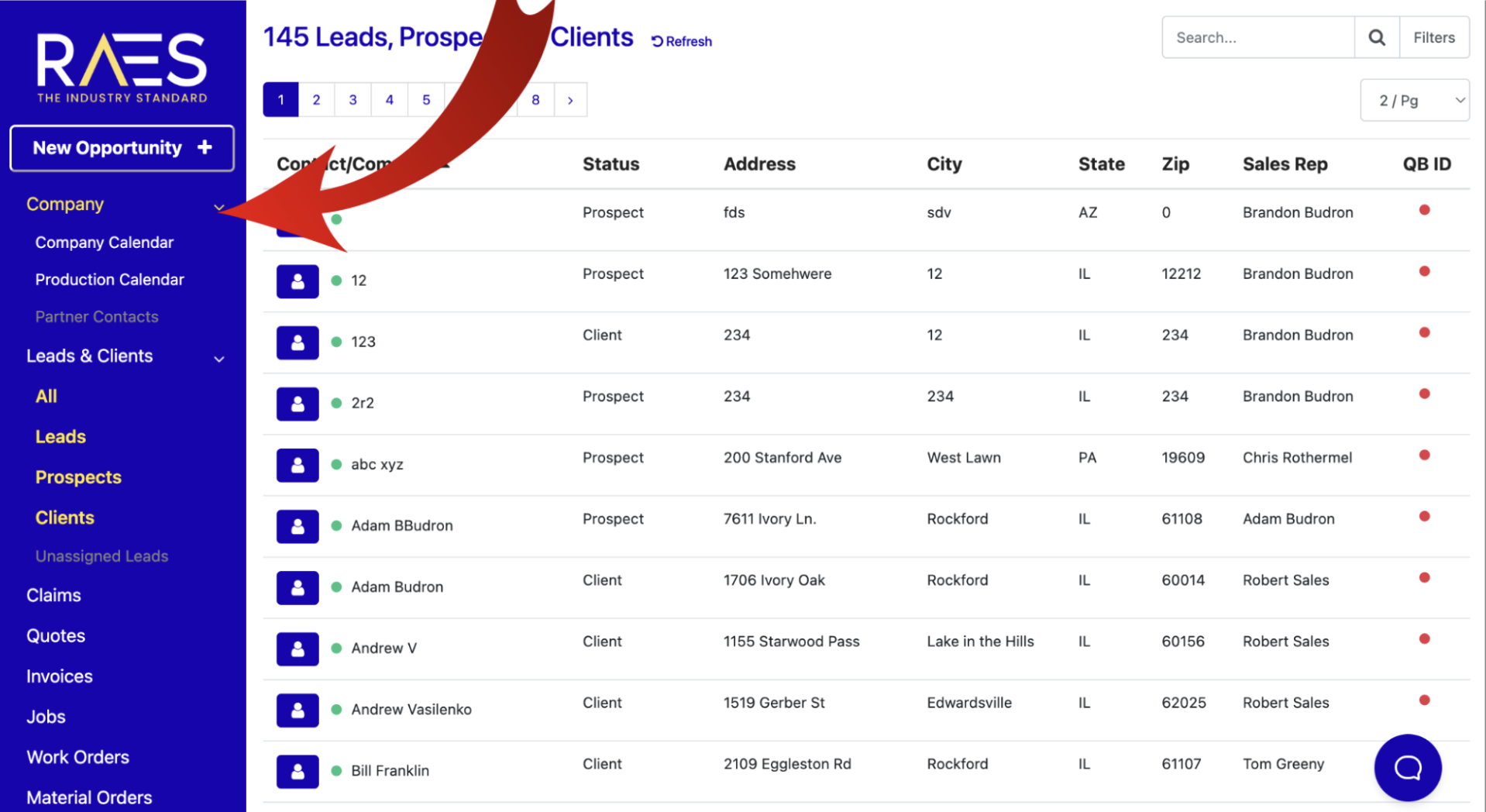Focus the Search input field

coord(1258,37)
